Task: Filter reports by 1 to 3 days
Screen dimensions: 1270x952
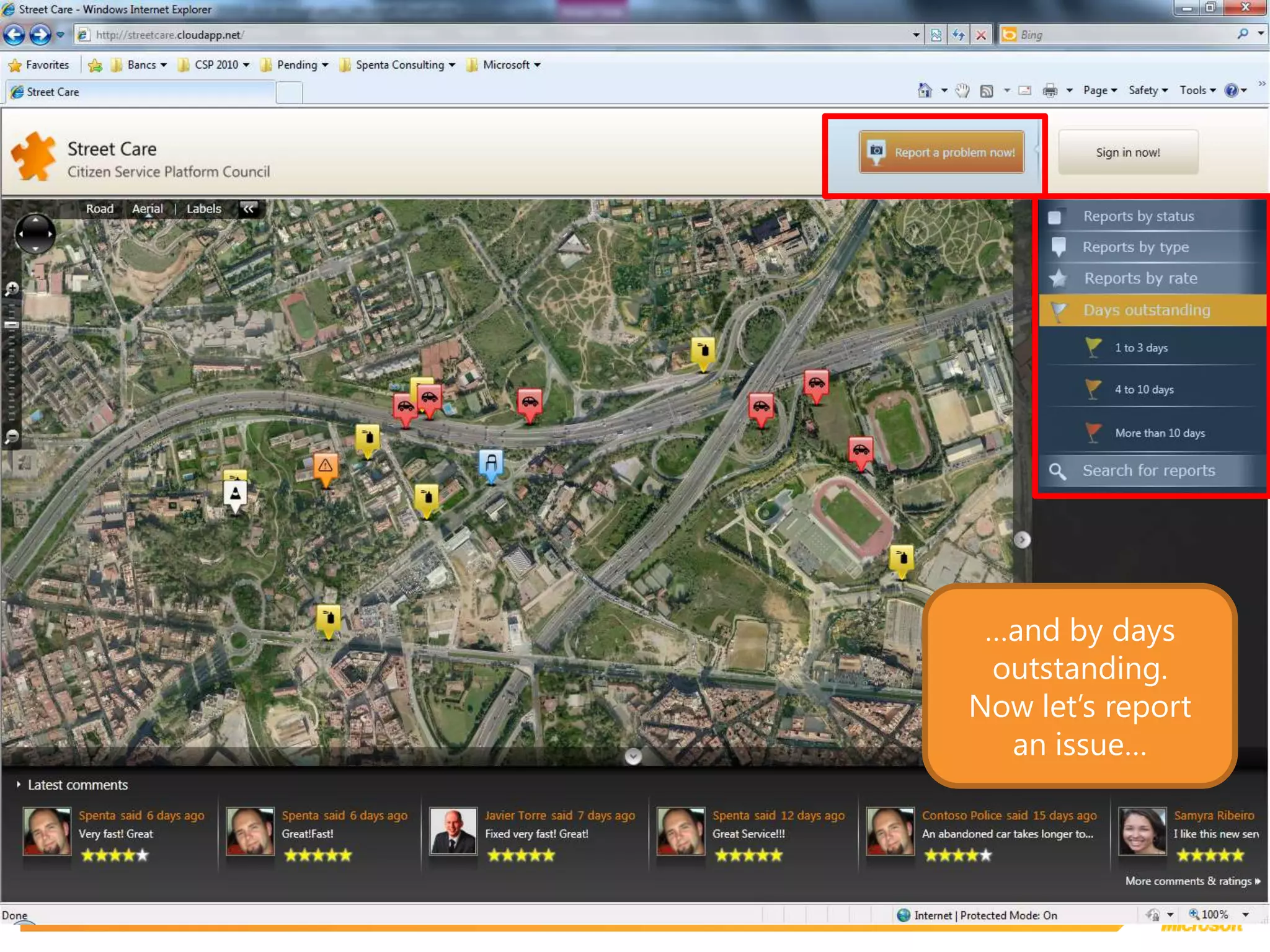Action: 1140,348
